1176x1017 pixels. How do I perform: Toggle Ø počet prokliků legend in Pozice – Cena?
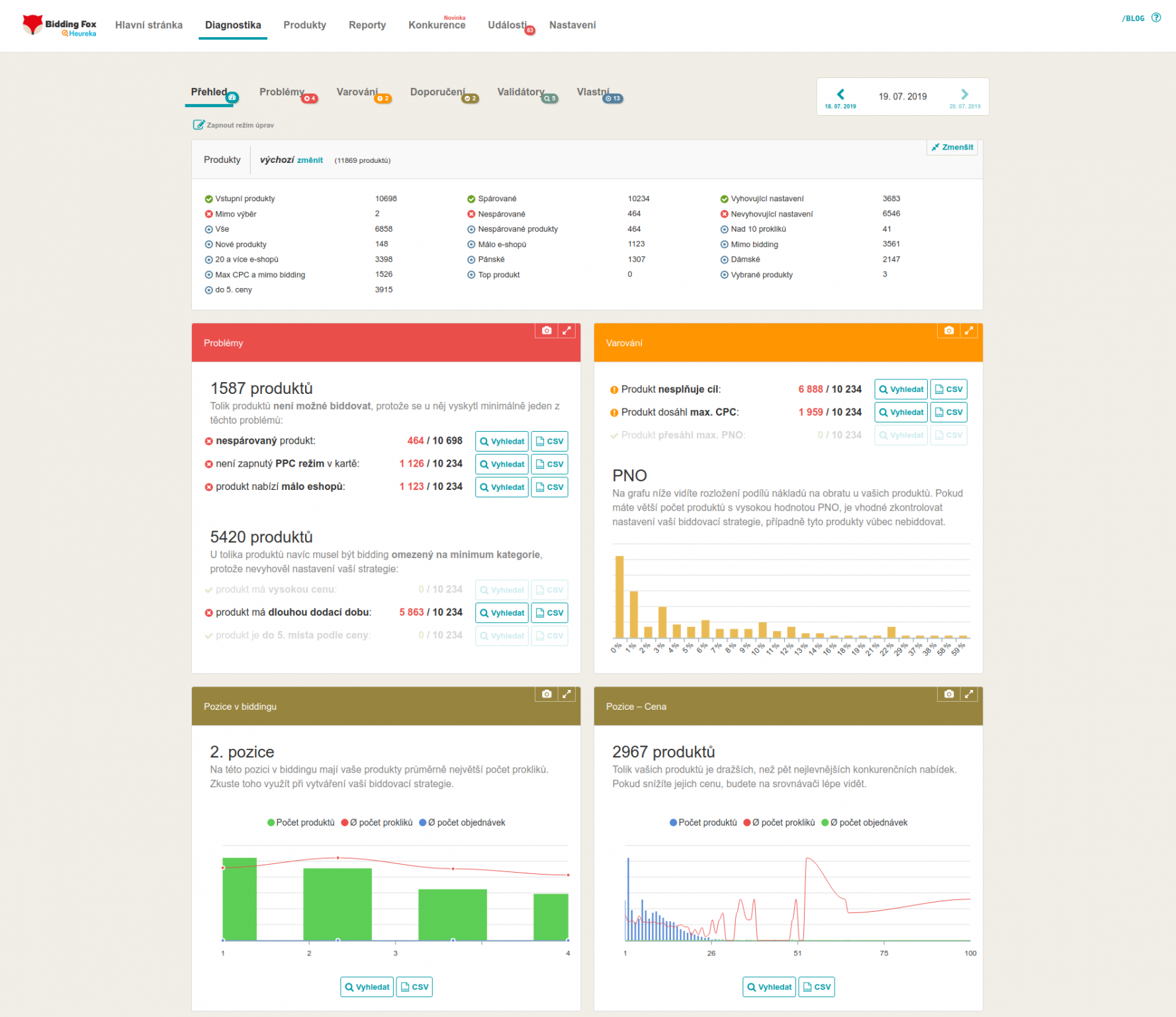coord(779,822)
